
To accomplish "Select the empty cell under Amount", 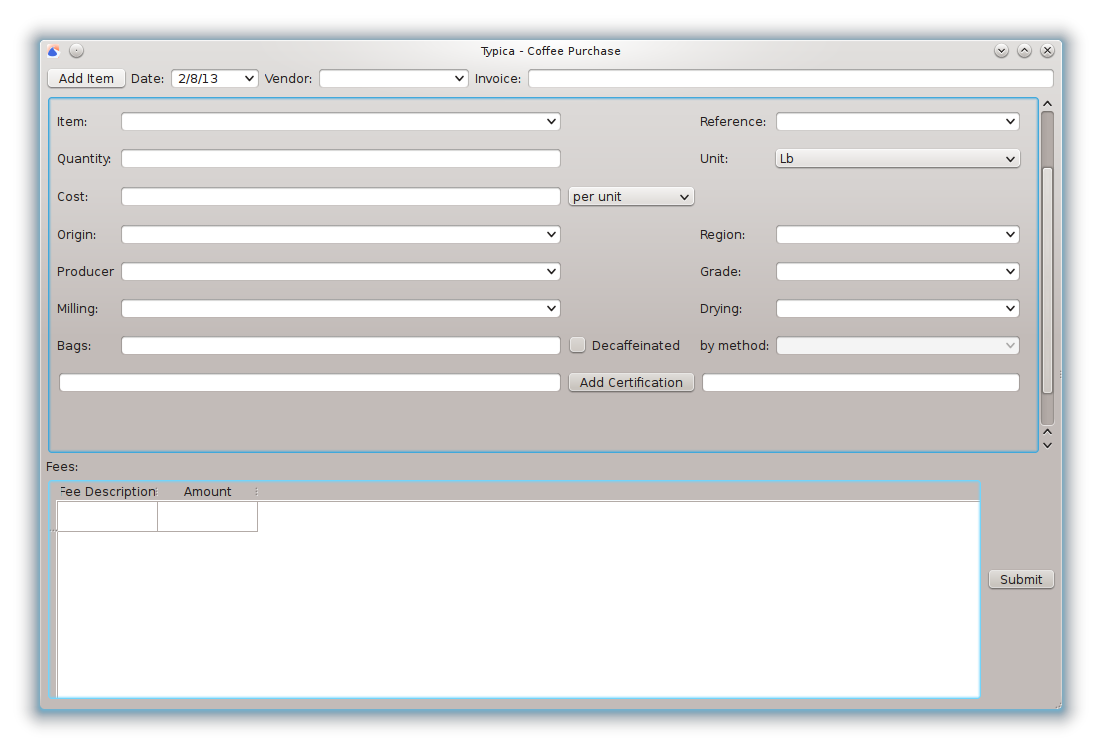I will tap(207, 516).
